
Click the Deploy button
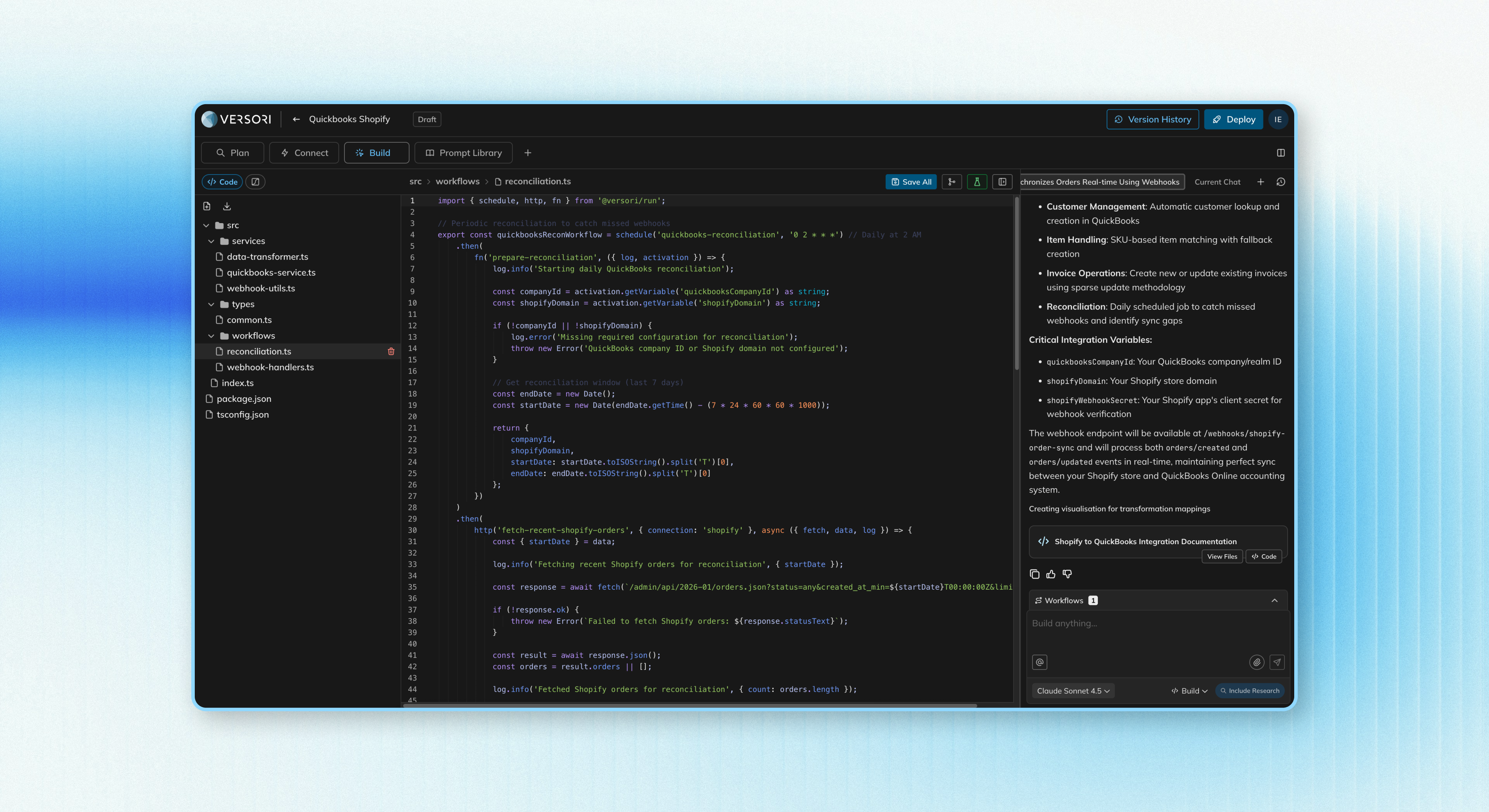[x=1233, y=119]
